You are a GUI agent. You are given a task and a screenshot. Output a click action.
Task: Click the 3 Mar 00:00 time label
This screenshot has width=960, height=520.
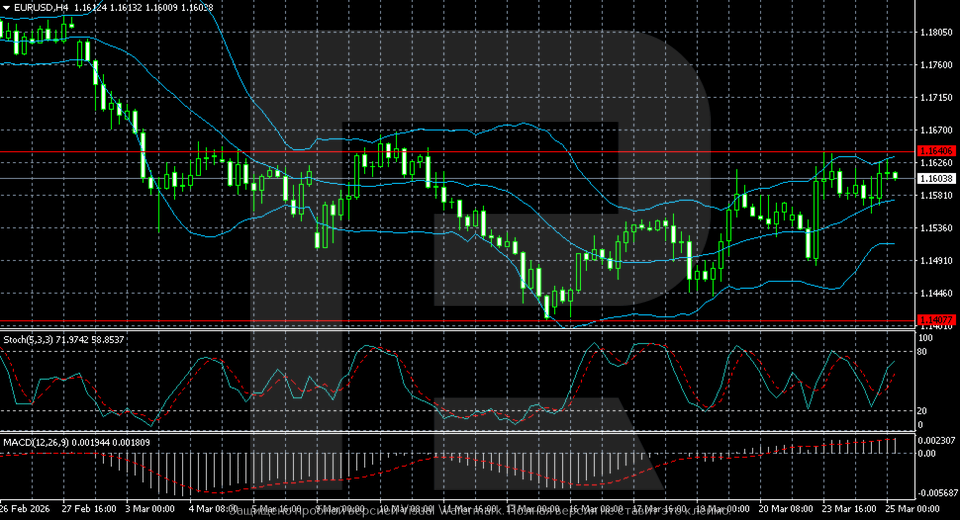(152, 509)
